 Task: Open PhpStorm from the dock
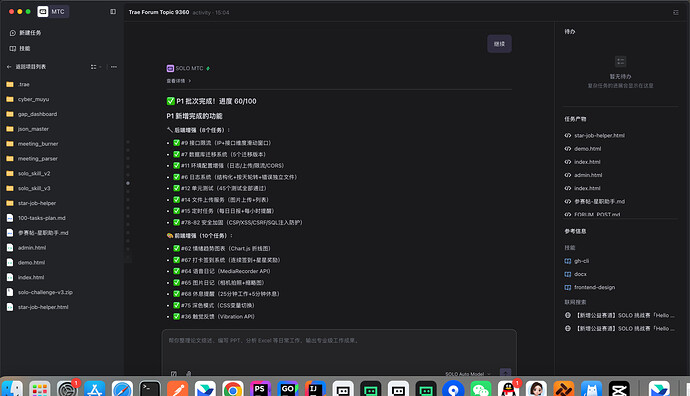coord(261,389)
